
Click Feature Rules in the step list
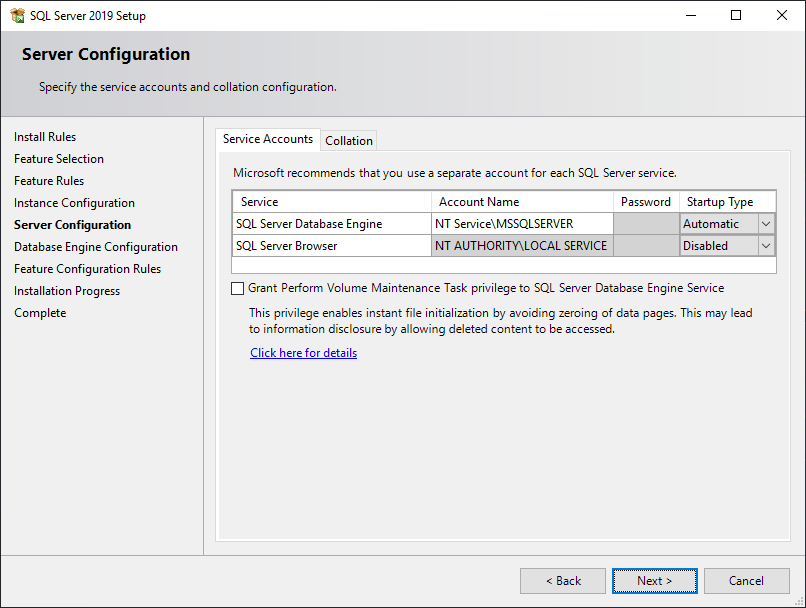(49, 181)
